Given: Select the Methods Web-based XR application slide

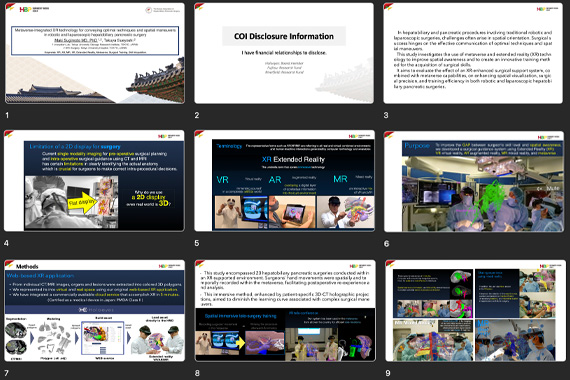Looking at the screenshot, I should tap(95, 311).
